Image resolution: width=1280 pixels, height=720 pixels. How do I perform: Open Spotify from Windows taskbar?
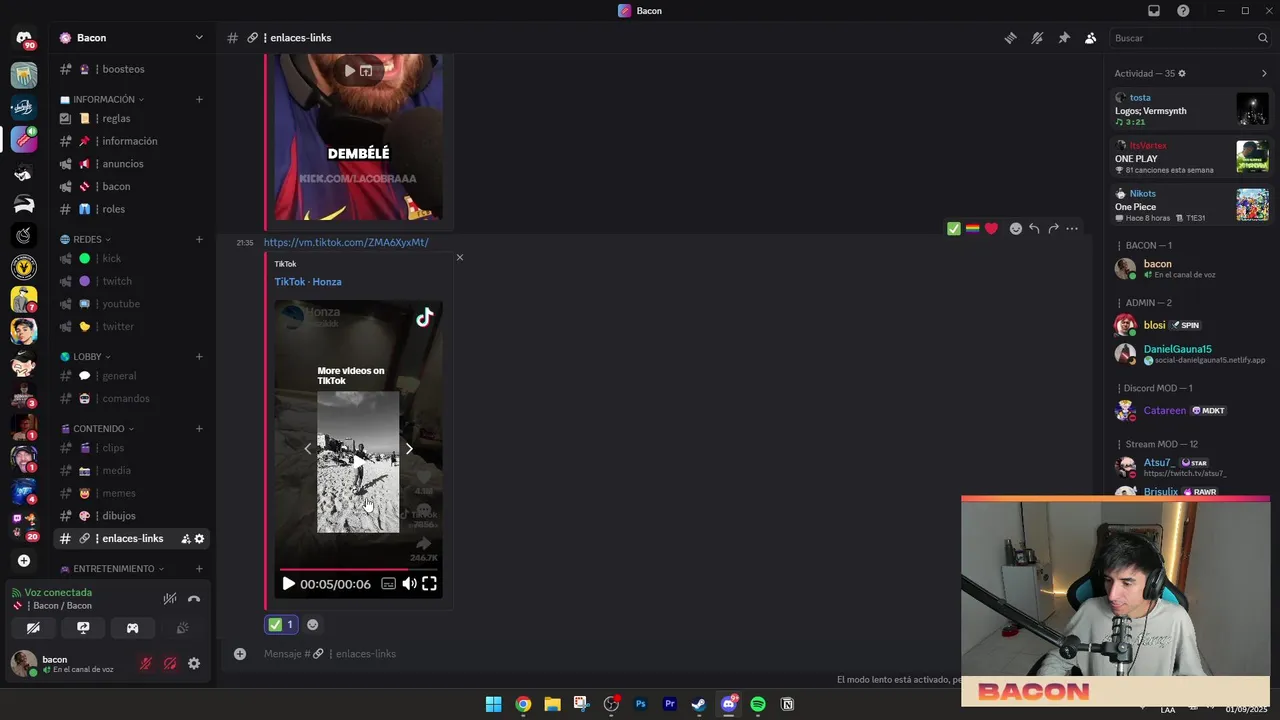758,705
